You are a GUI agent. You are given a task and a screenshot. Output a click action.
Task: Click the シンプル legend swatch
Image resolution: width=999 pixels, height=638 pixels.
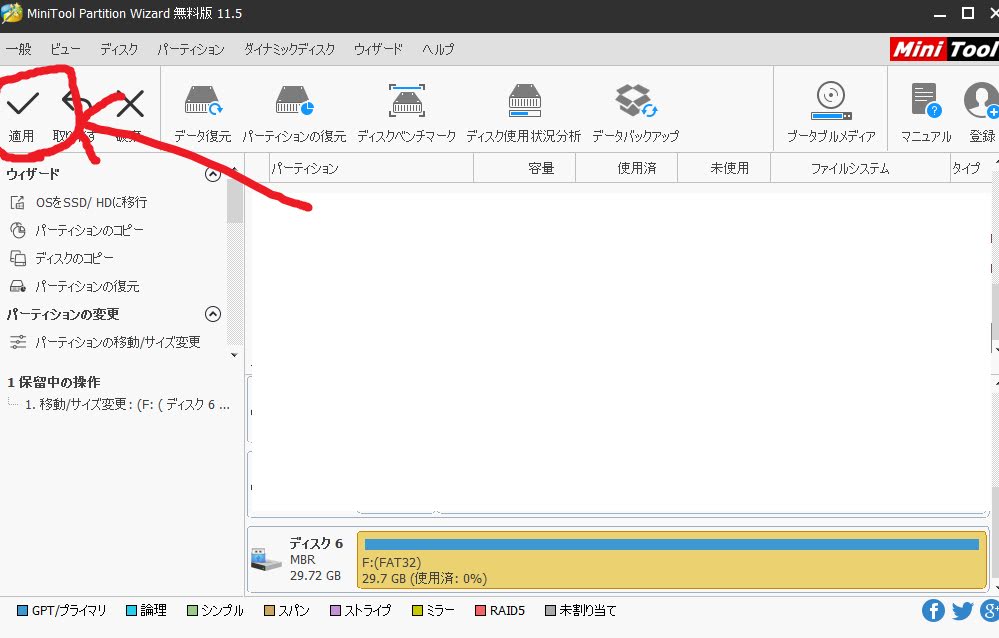click(192, 611)
